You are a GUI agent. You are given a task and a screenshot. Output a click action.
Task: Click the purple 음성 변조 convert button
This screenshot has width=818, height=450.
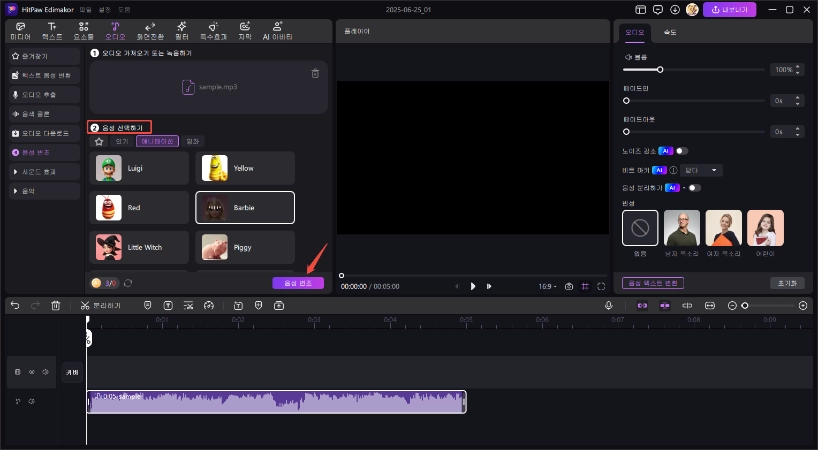298,283
